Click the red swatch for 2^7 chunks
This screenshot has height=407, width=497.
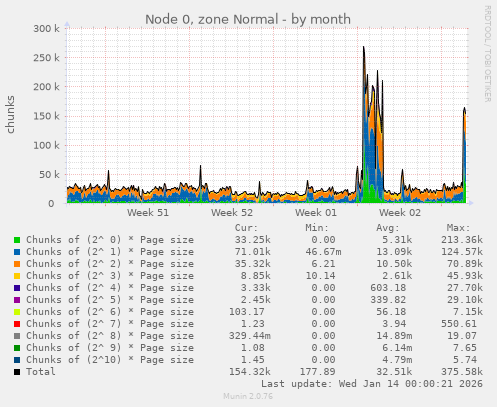coord(17,324)
